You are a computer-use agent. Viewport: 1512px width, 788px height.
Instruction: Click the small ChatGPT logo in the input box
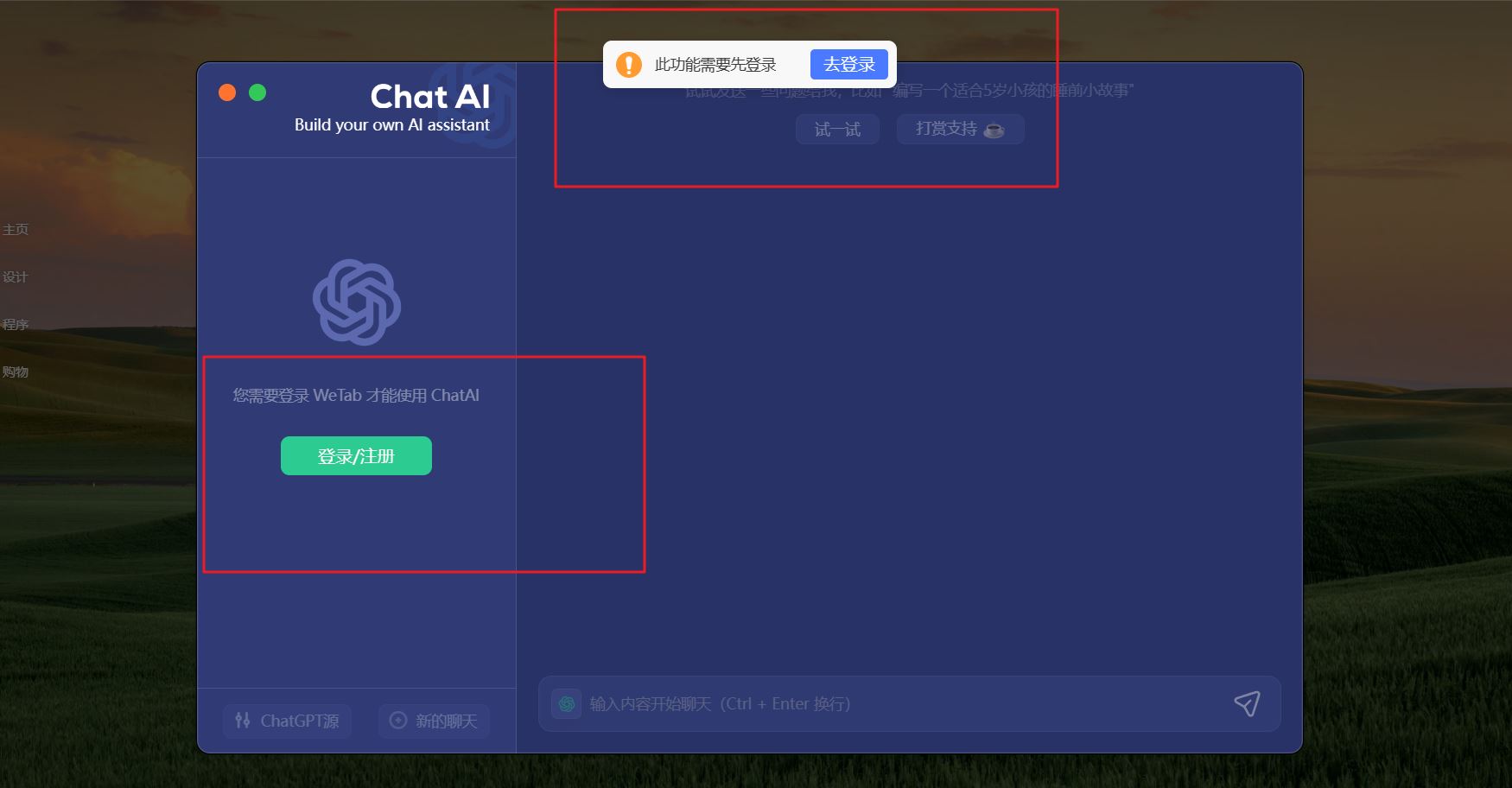pos(567,704)
